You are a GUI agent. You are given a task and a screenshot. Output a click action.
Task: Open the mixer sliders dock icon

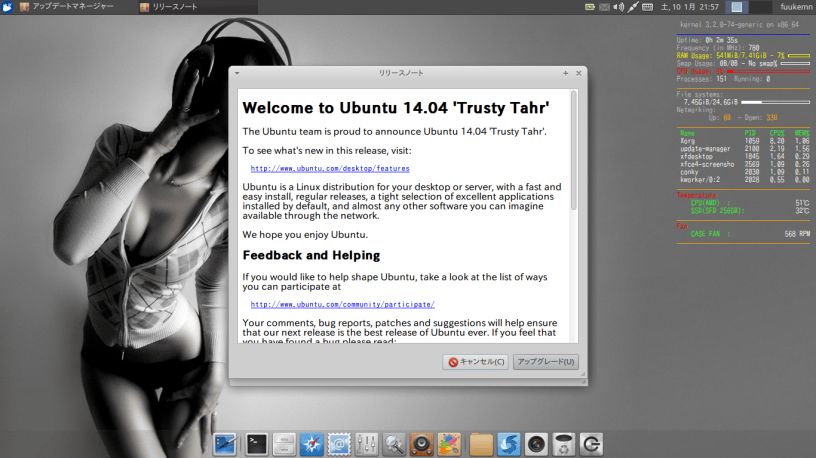366,444
